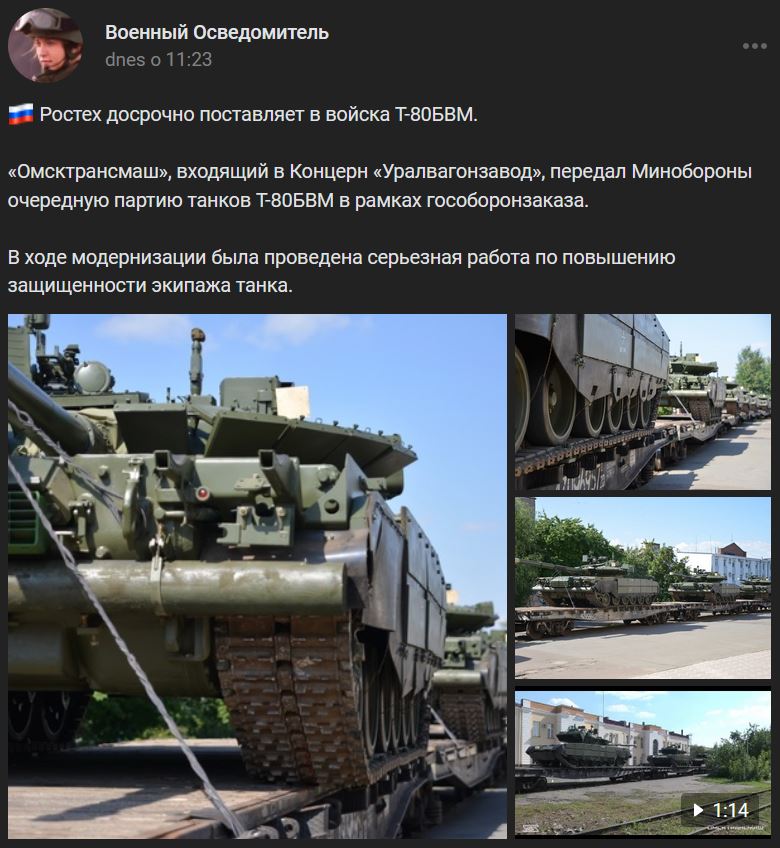Open the Военный Осведомитель channel page

click(x=217, y=32)
